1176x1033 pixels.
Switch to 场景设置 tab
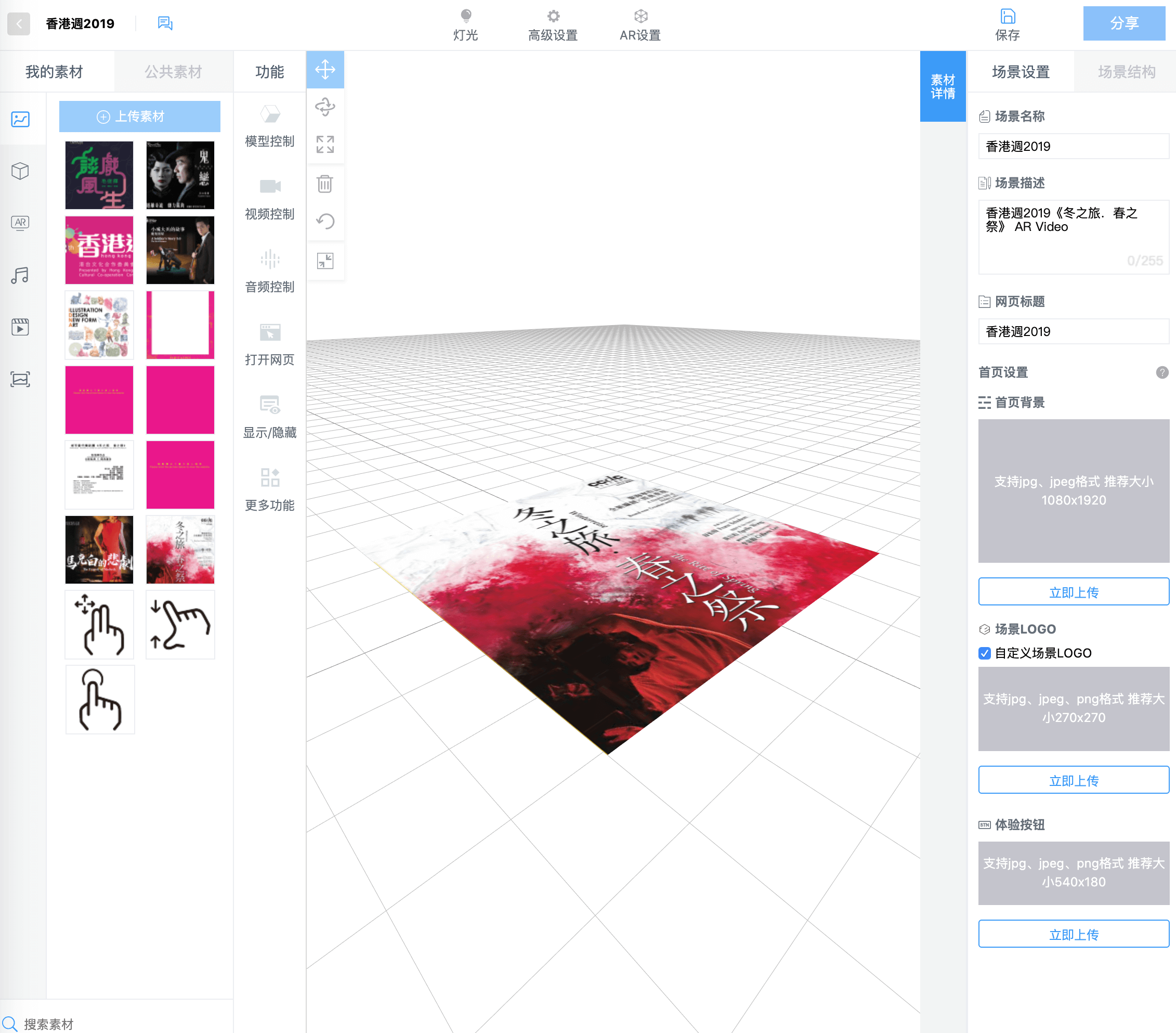point(1021,72)
